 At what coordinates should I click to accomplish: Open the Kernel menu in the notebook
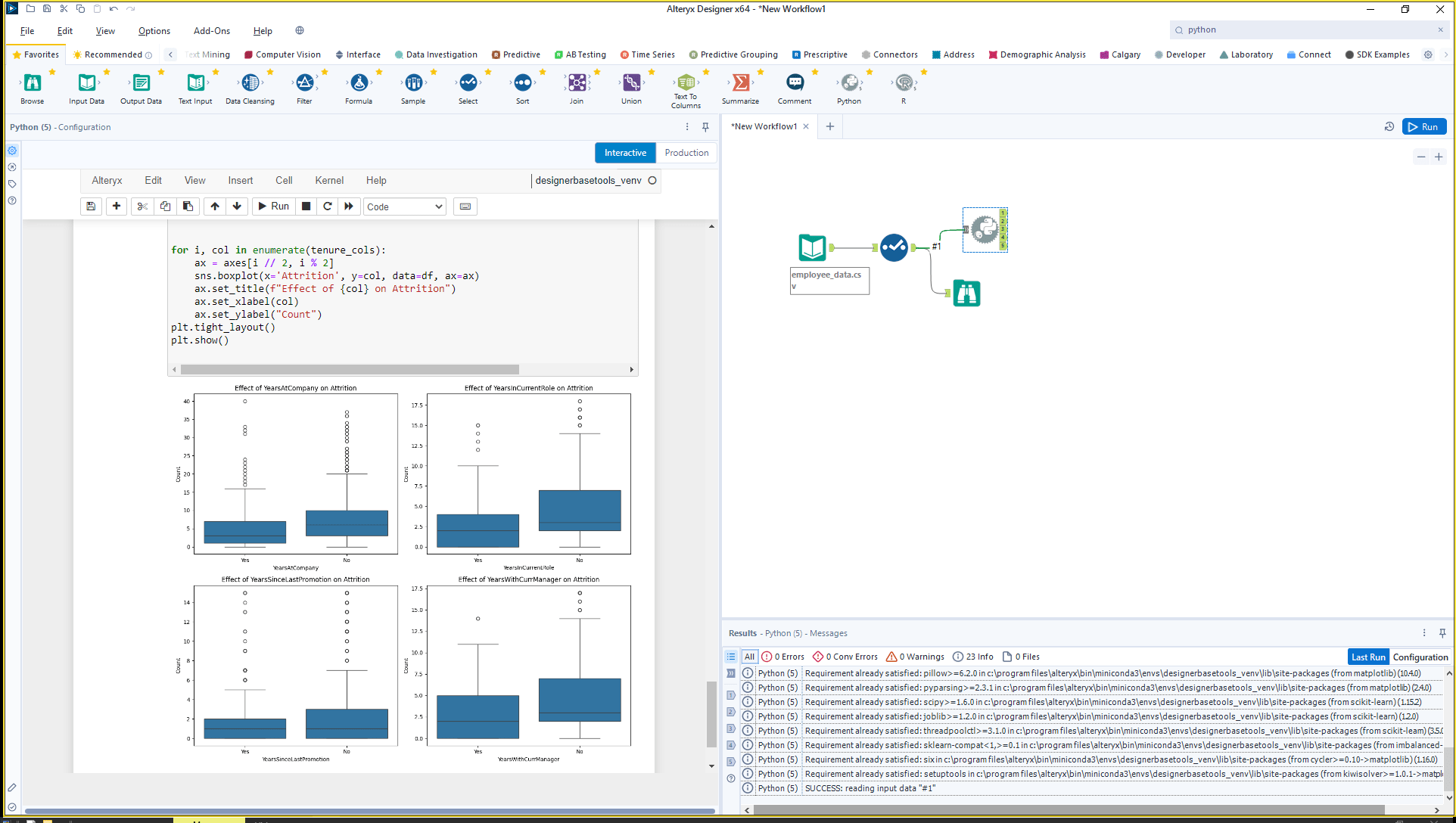tap(329, 180)
